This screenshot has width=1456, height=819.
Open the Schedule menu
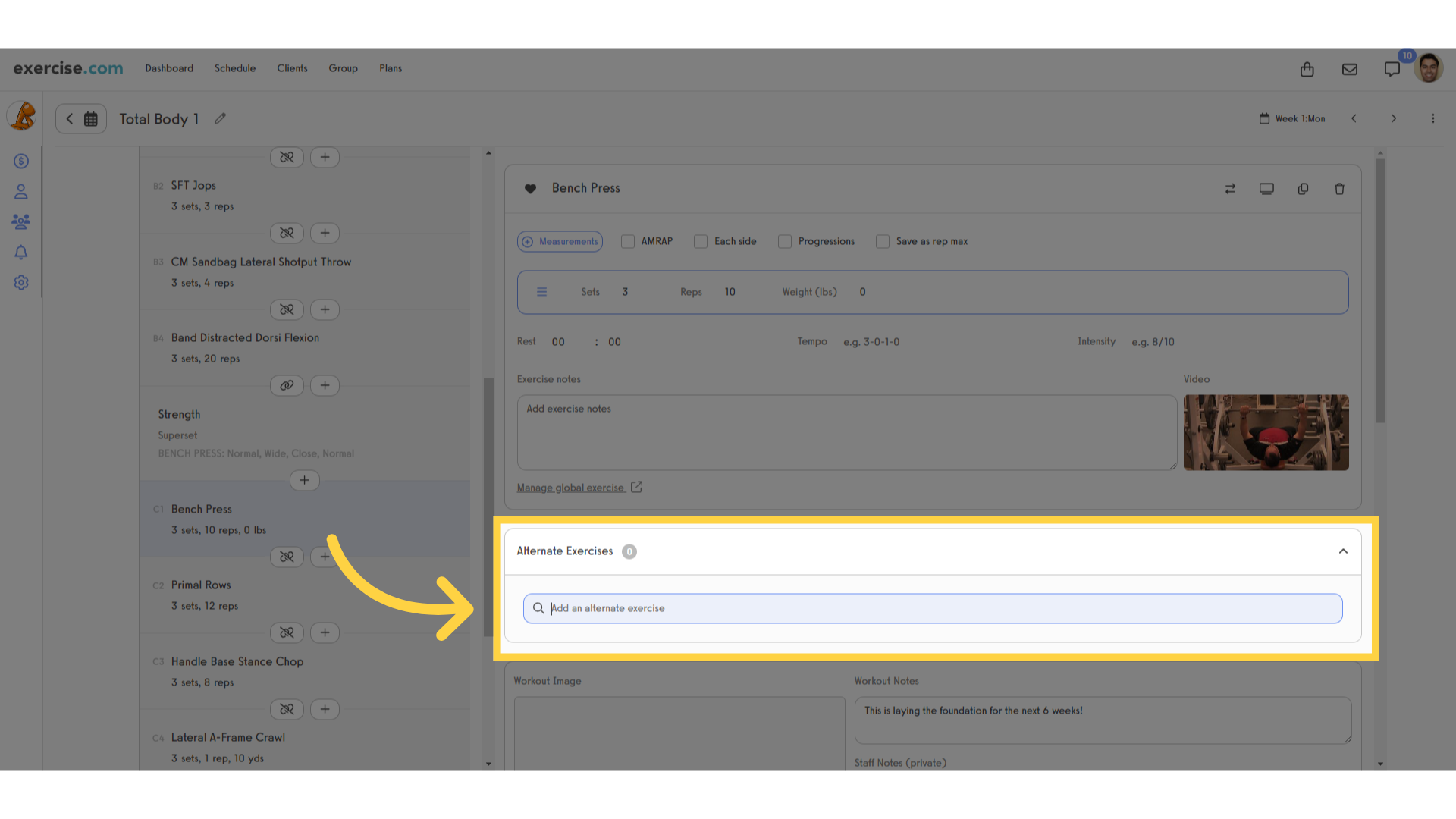click(x=235, y=68)
